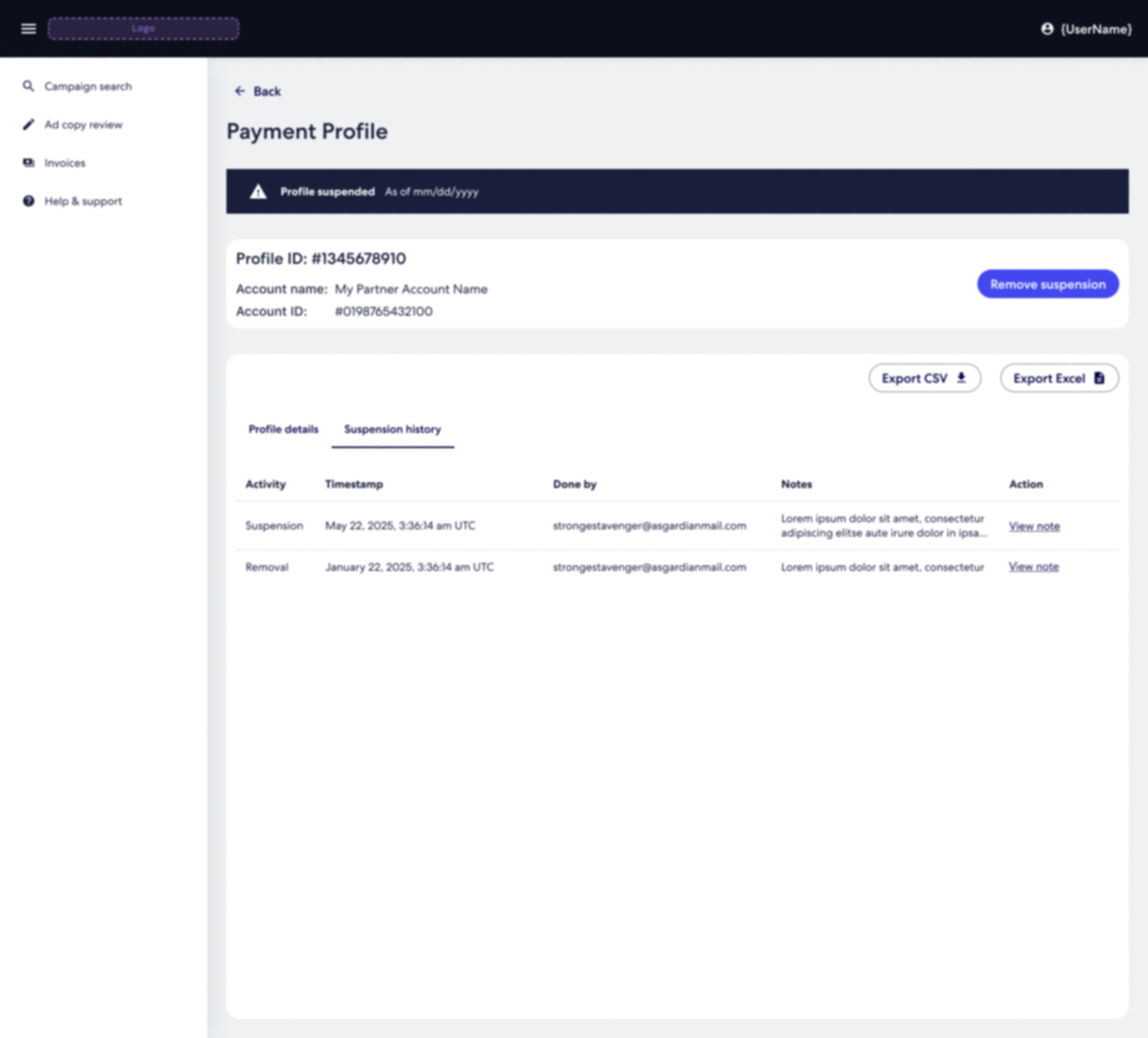Click the Logo placeholder in the top bar
Viewport: 1148px width, 1038px height.
click(143, 28)
